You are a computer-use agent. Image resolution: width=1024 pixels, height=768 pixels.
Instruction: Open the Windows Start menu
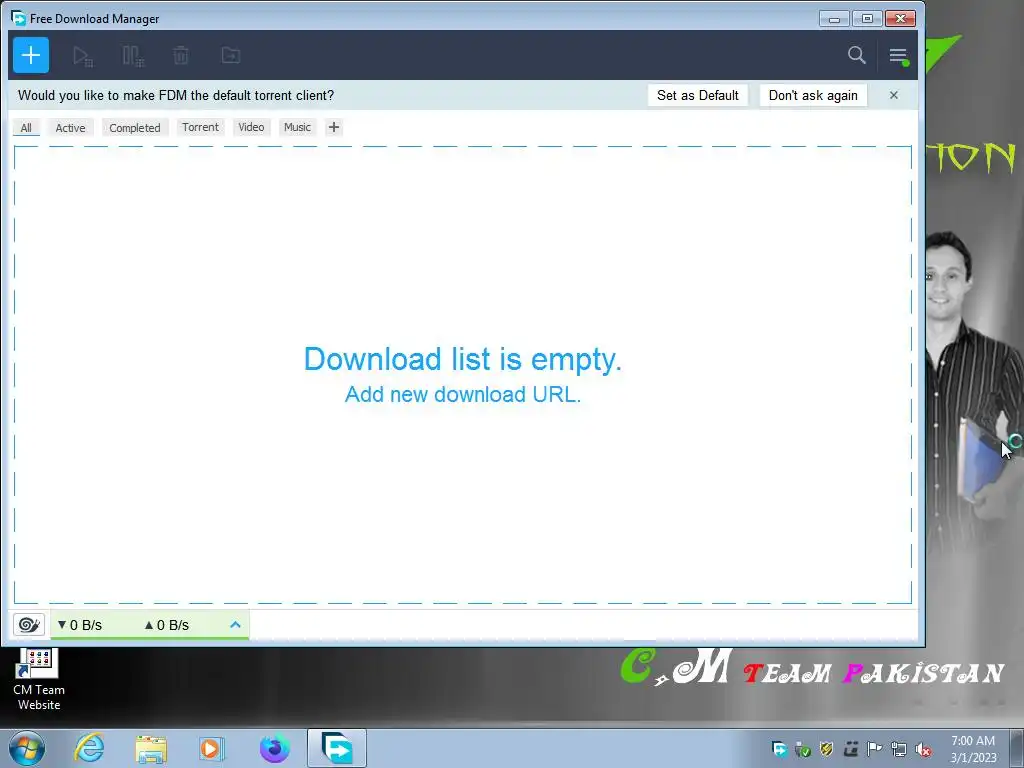pos(27,748)
